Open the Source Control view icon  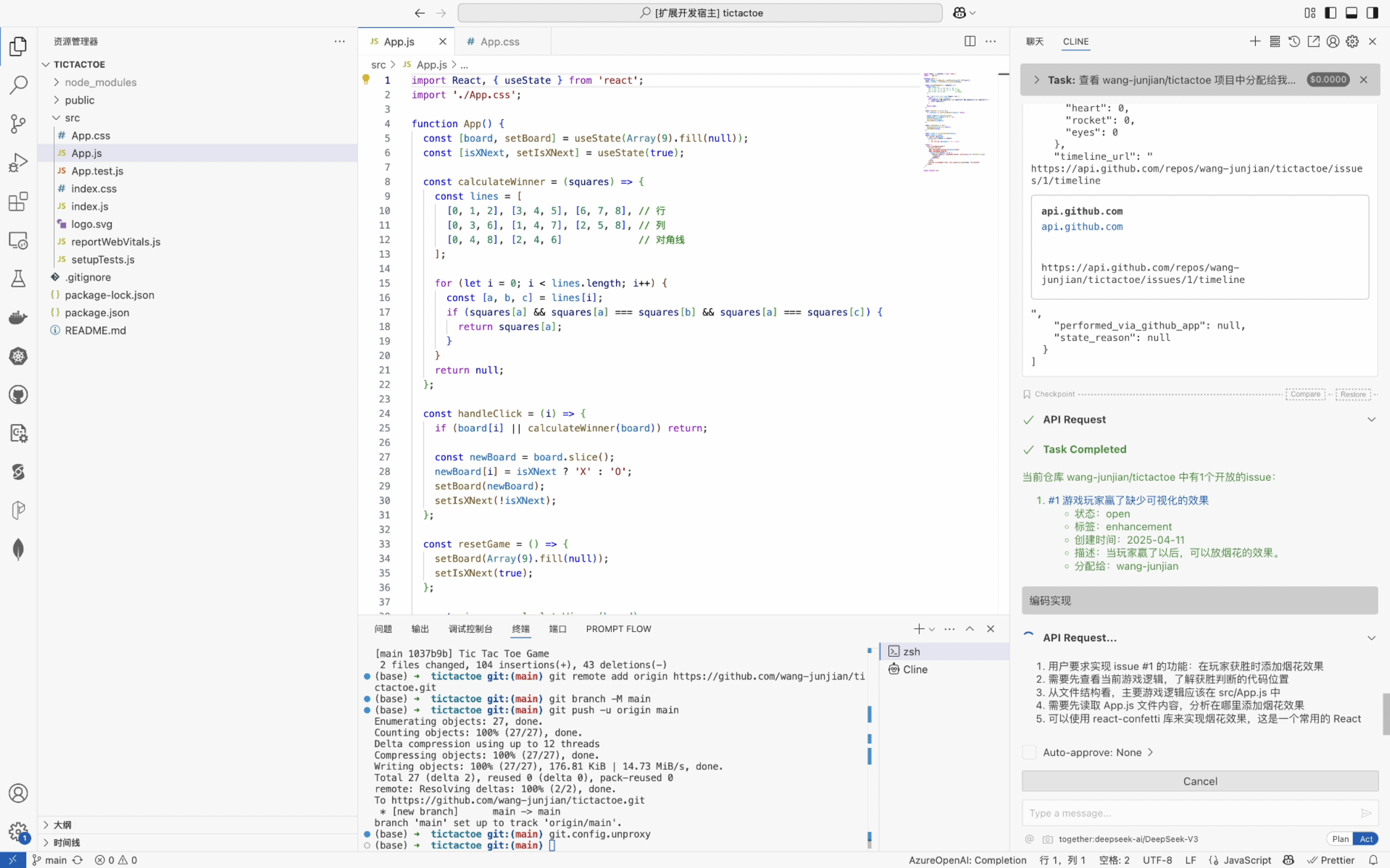coord(18,124)
